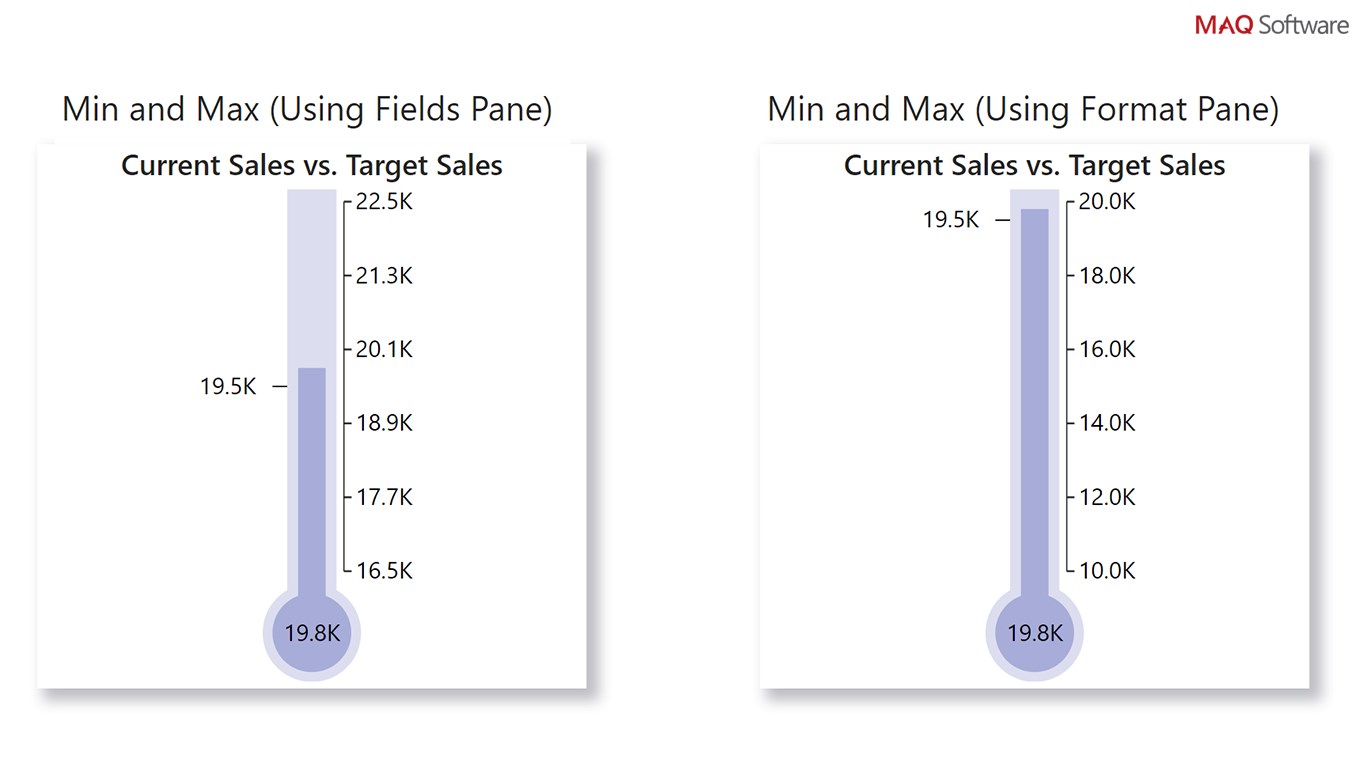Click the 19.5K target label on left chart
1366x768 pixels.
point(228,386)
